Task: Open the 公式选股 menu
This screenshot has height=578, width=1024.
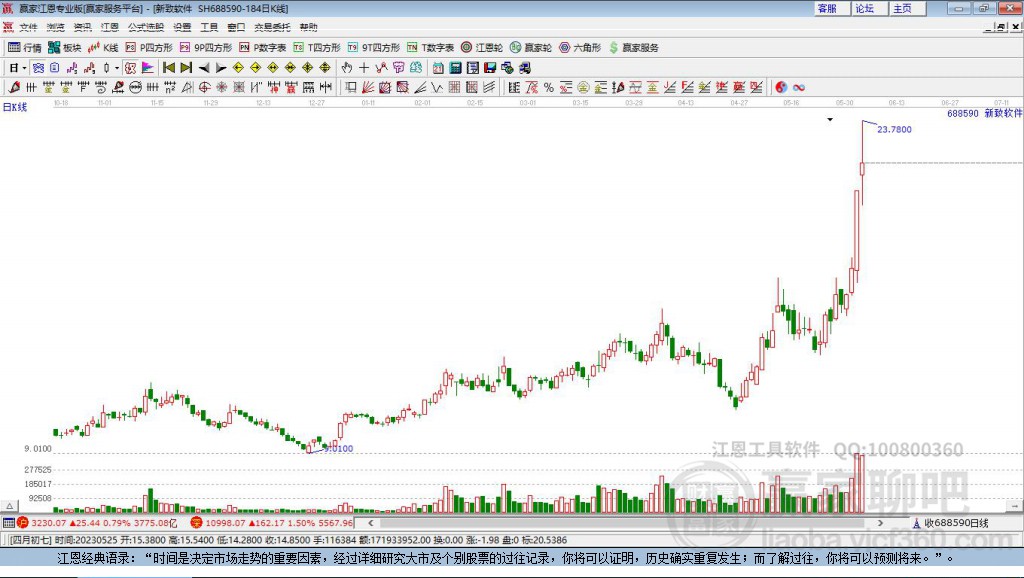Action: pyautogui.click(x=146, y=27)
